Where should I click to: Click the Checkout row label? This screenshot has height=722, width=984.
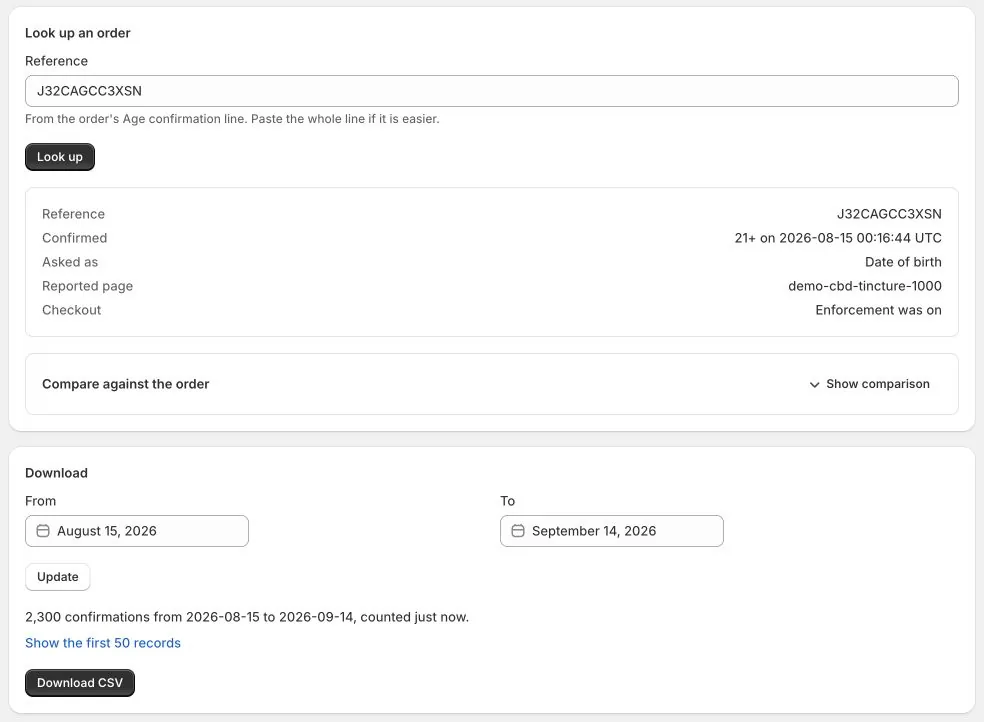(x=72, y=310)
